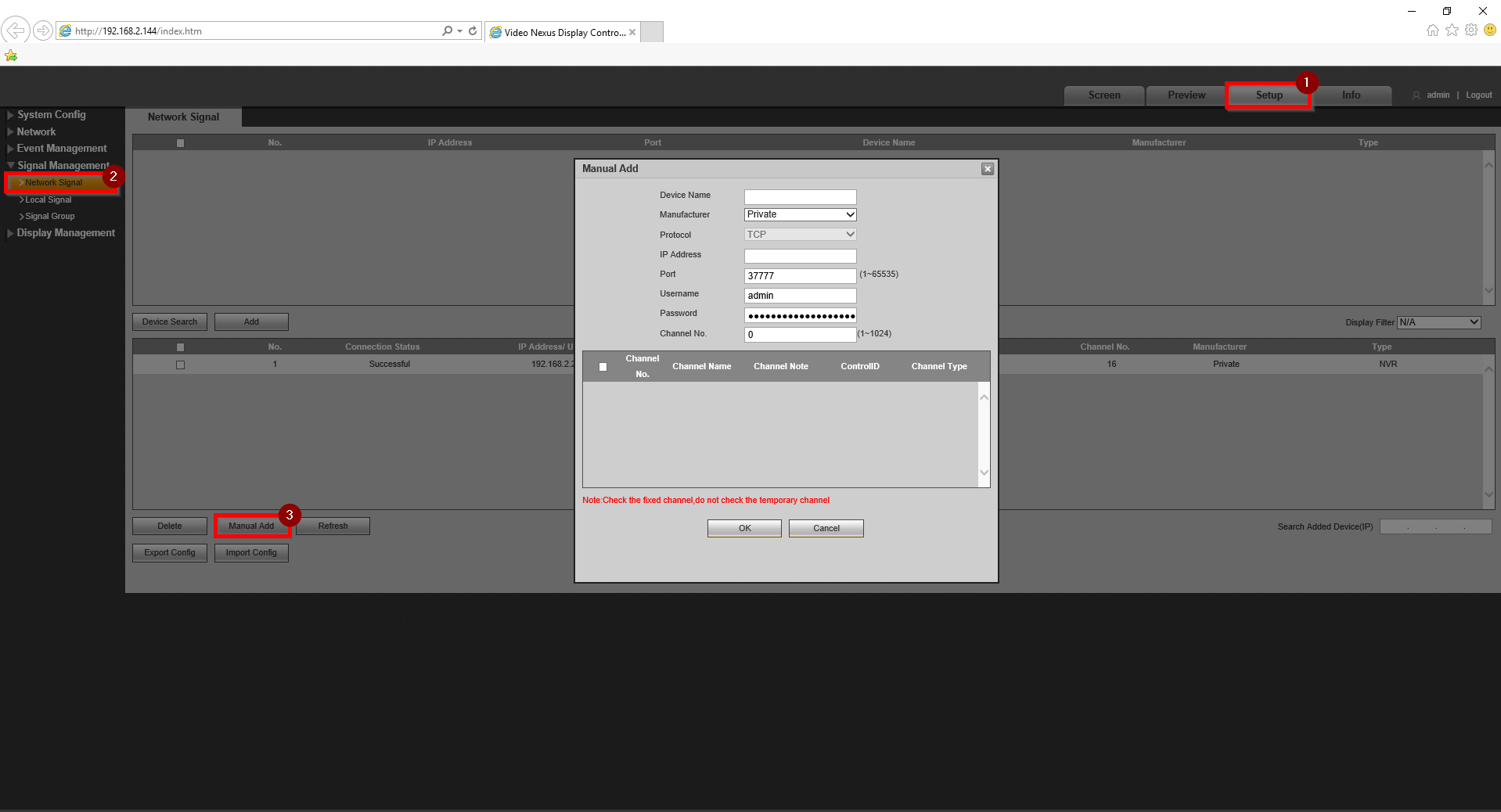Image resolution: width=1501 pixels, height=812 pixels.
Task: Click scroll-up arrow of the channel list
Action: [x=984, y=398]
